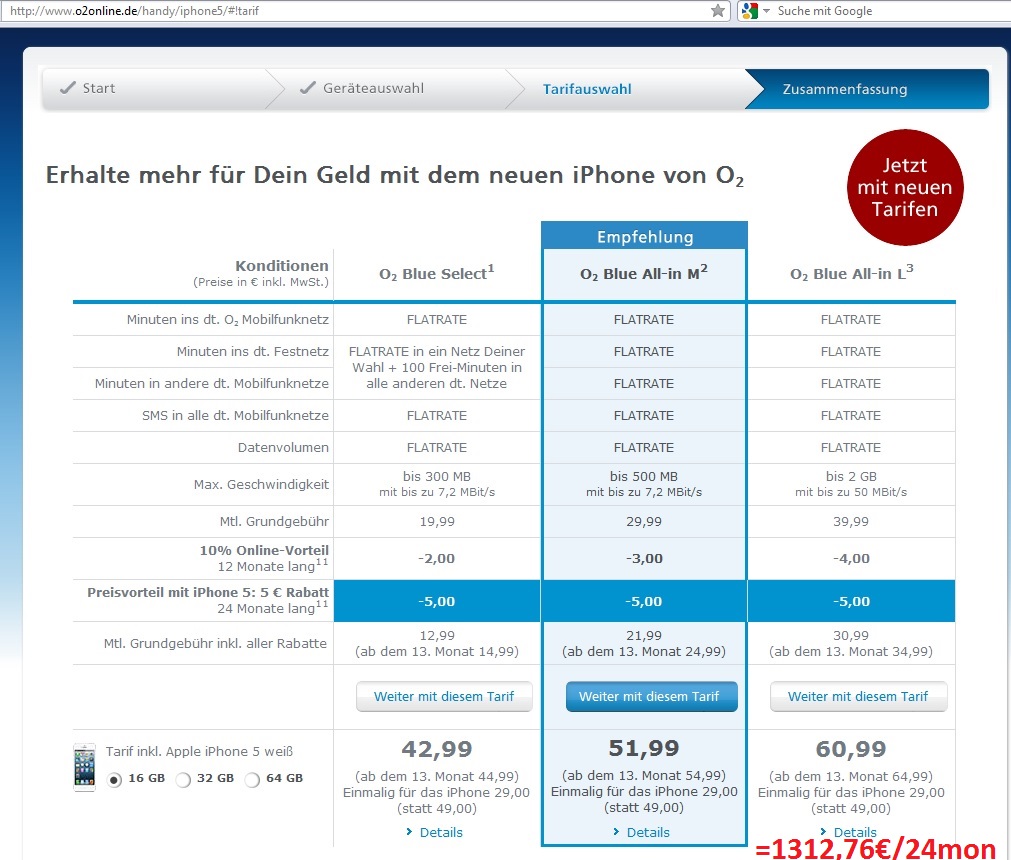Image resolution: width=1011 pixels, height=860 pixels.
Task: Click the bis 2 GB speed cell
Action: (851, 484)
